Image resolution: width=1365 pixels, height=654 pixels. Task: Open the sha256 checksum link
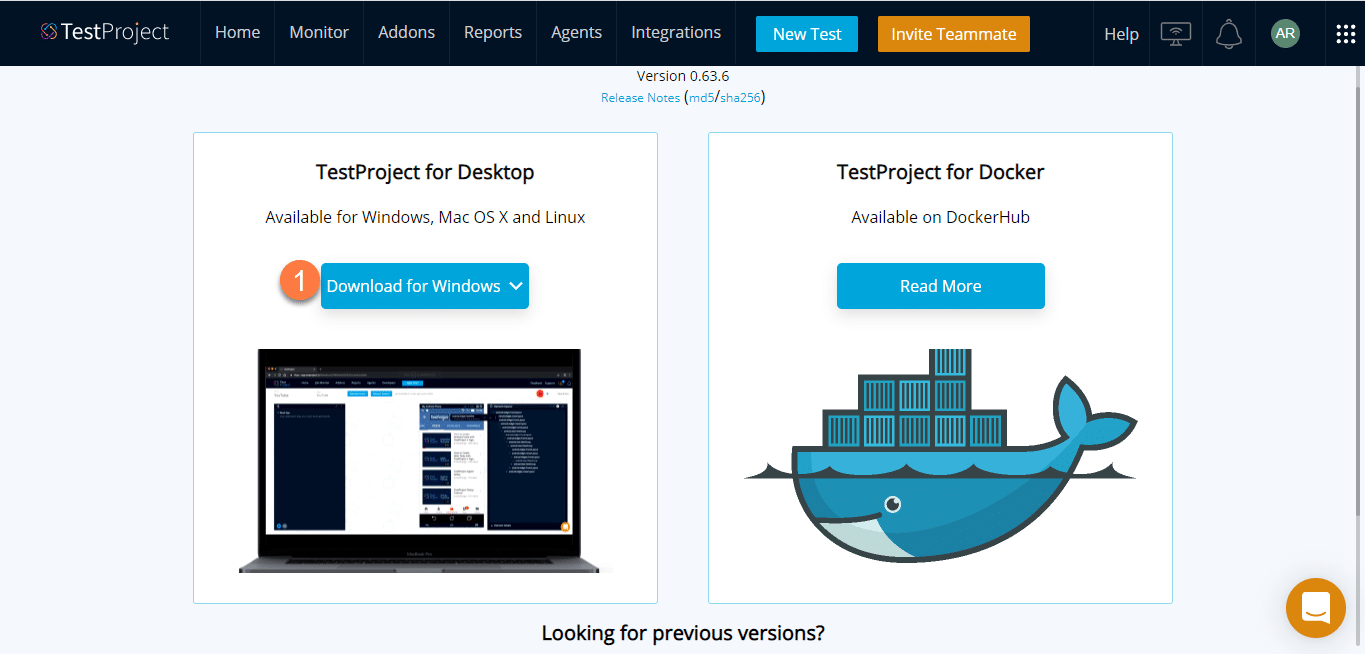[x=740, y=98]
